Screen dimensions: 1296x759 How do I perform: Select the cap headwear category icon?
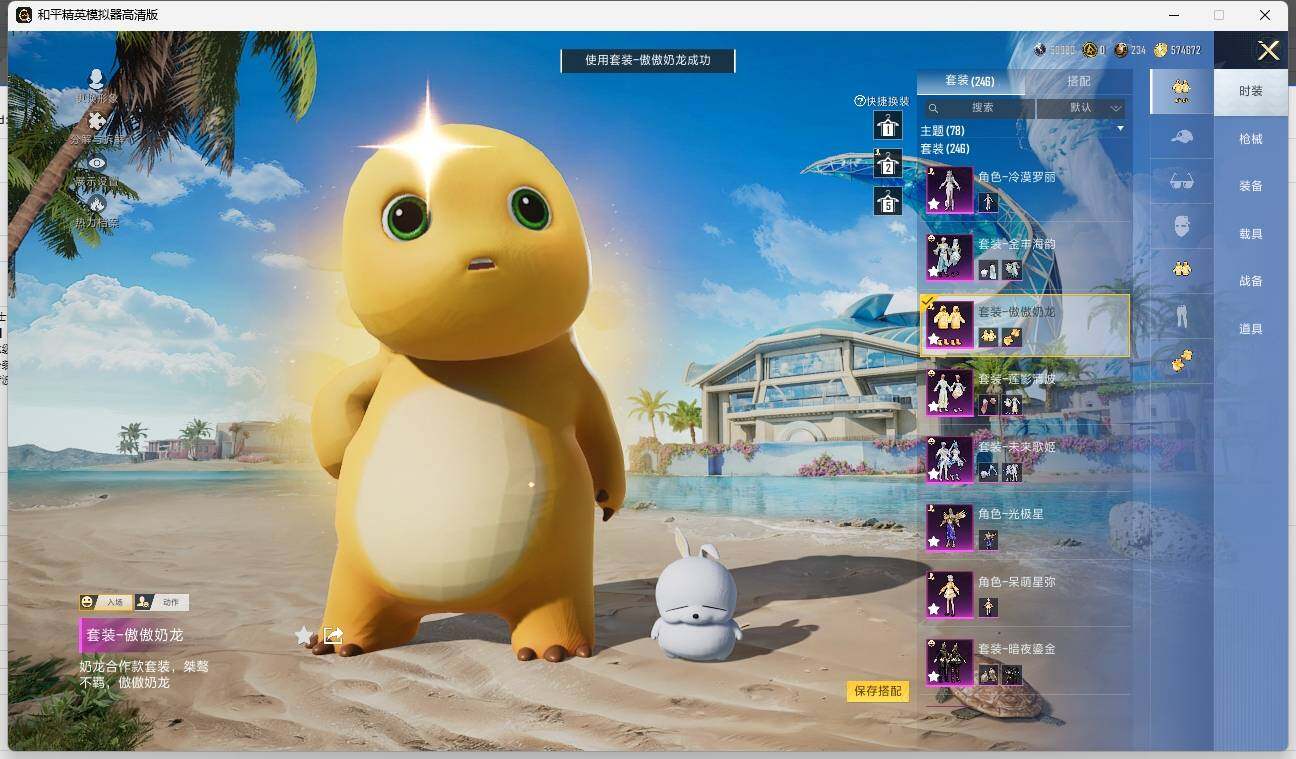1181,136
